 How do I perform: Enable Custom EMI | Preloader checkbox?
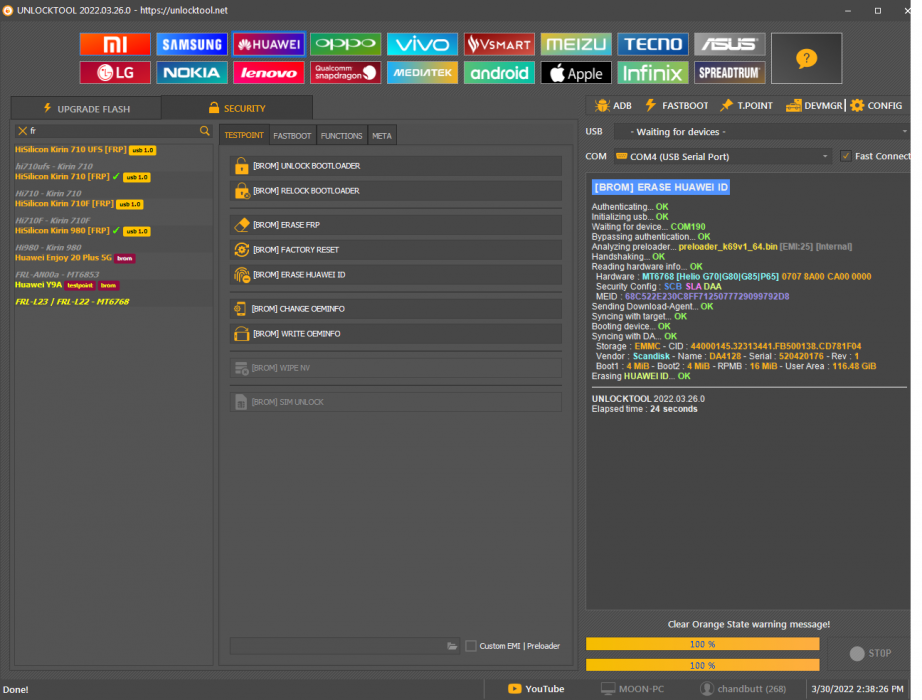[470, 646]
